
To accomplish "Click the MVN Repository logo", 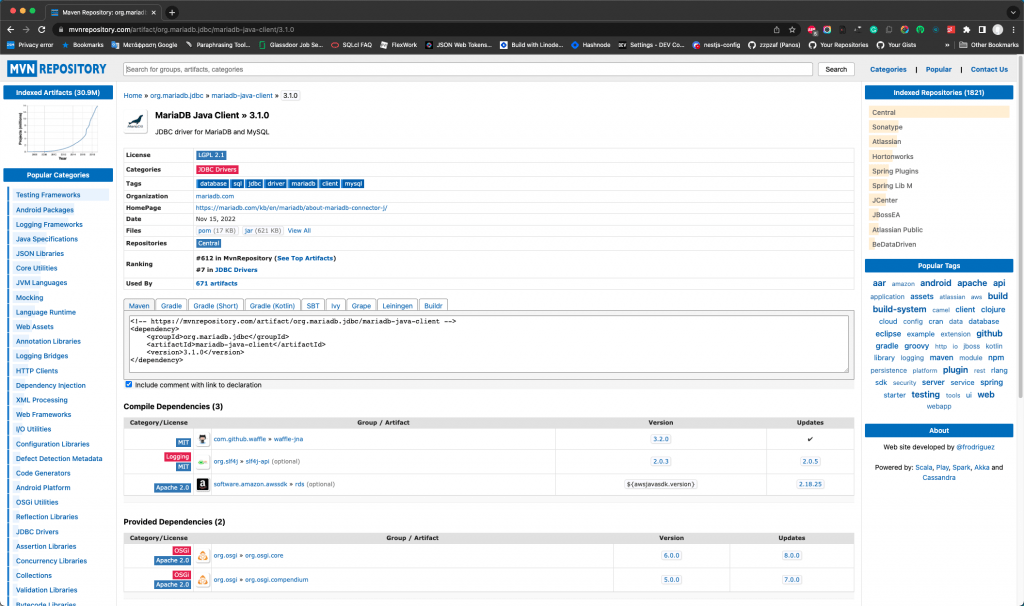I will click(x=57, y=69).
